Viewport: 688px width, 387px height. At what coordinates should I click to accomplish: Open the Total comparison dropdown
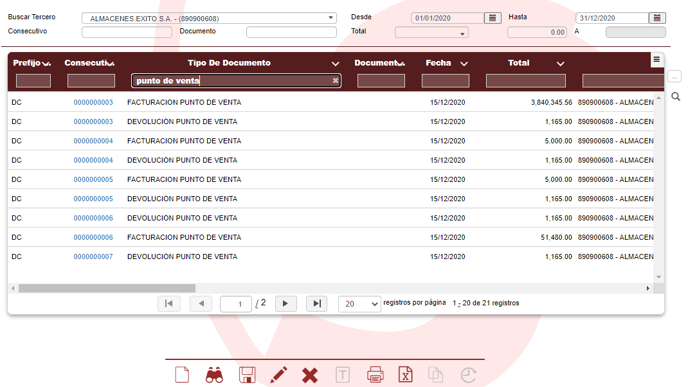pos(462,33)
